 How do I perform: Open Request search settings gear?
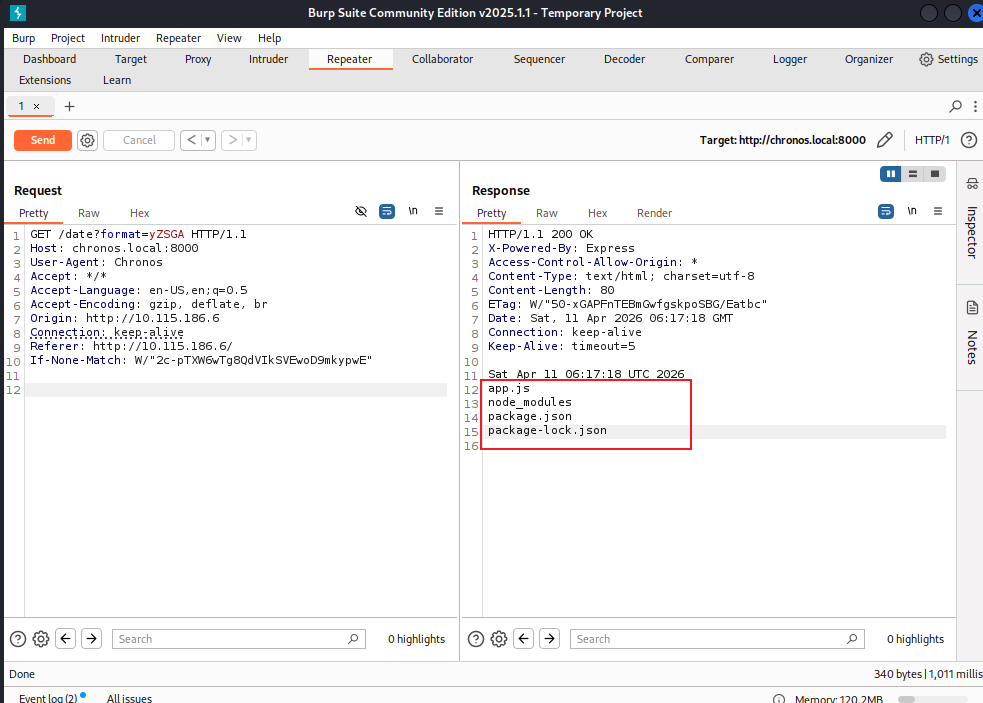tap(41, 639)
